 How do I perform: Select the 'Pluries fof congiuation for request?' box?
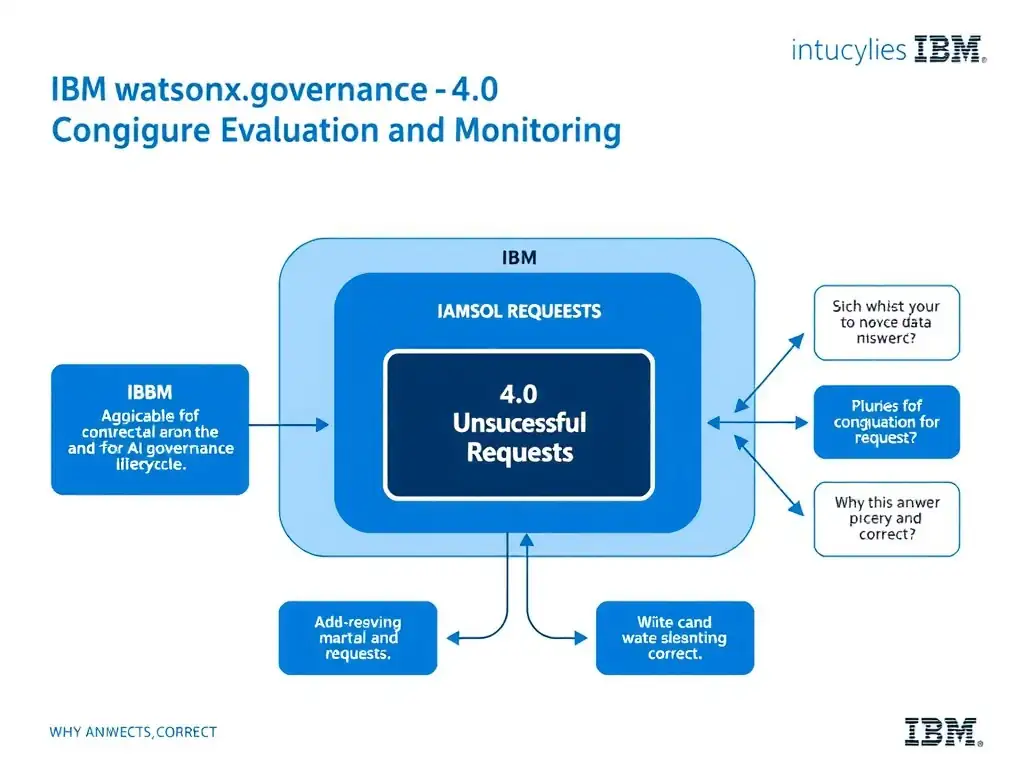(887, 422)
